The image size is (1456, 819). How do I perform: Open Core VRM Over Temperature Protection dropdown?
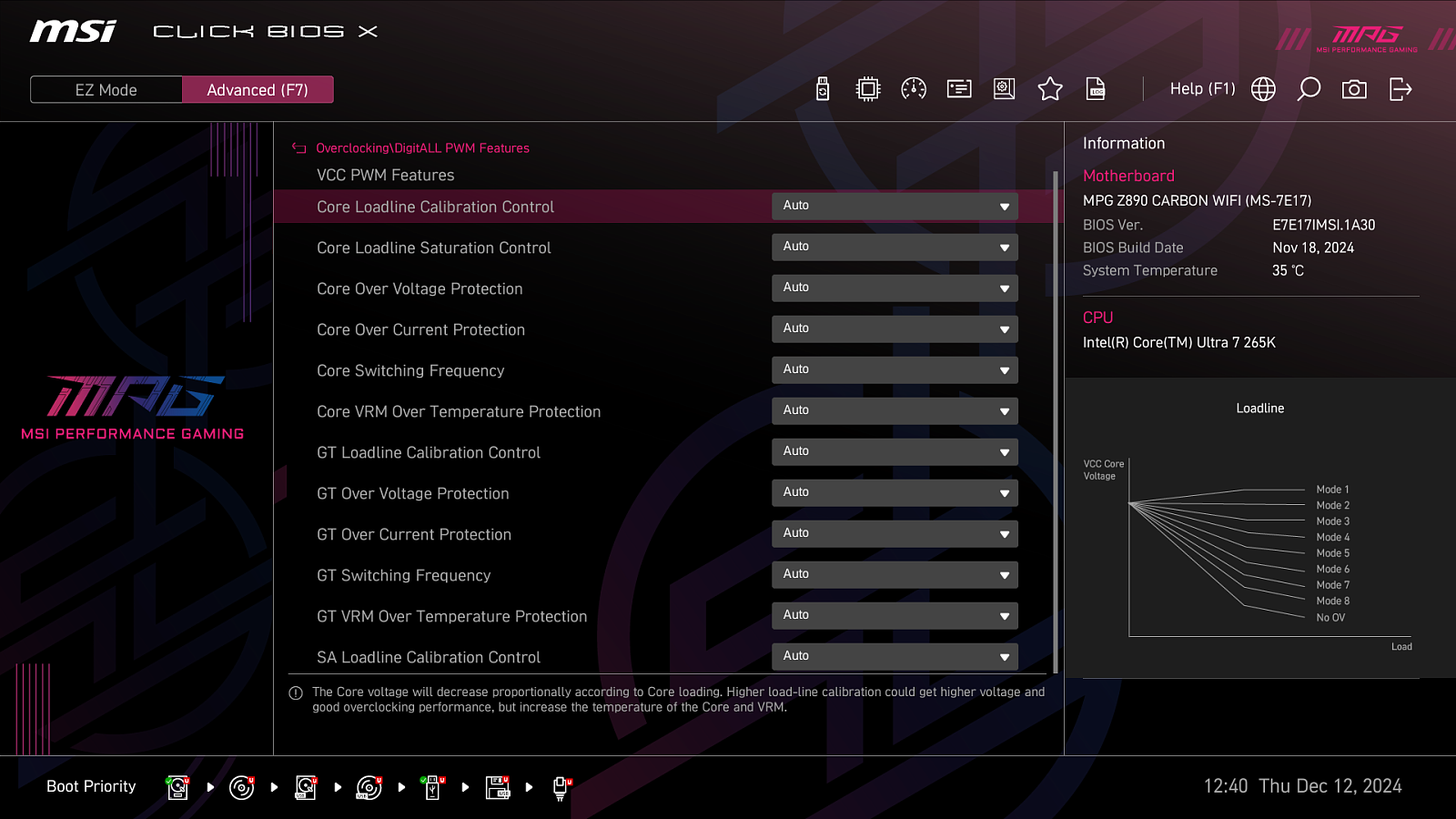[x=895, y=411]
